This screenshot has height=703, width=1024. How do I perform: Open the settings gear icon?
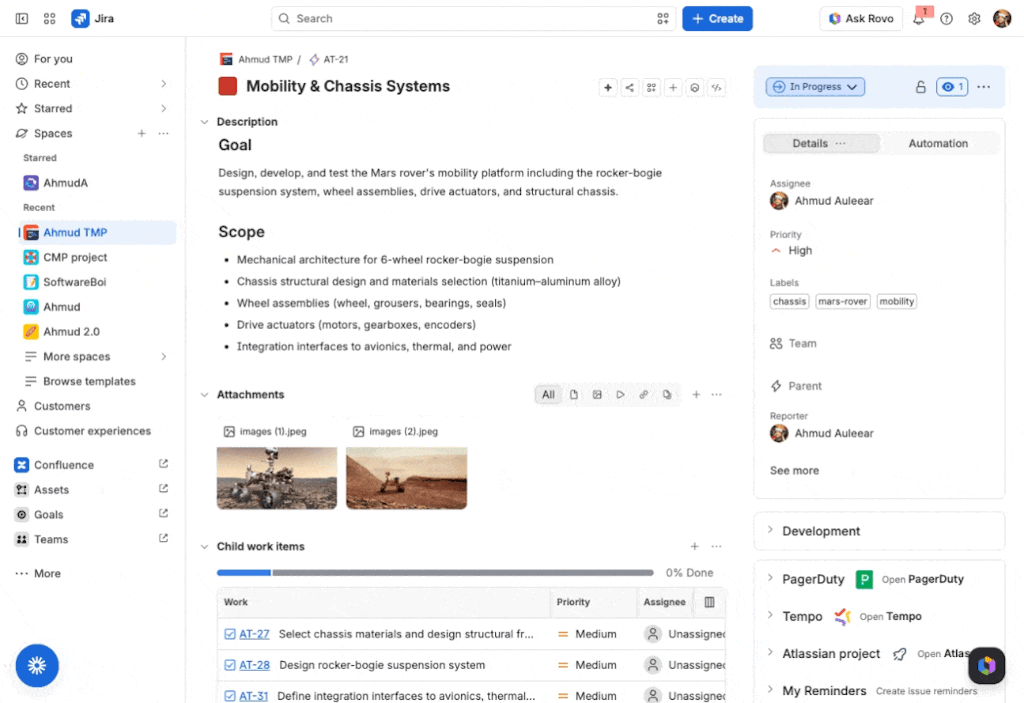(x=974, y=18)
